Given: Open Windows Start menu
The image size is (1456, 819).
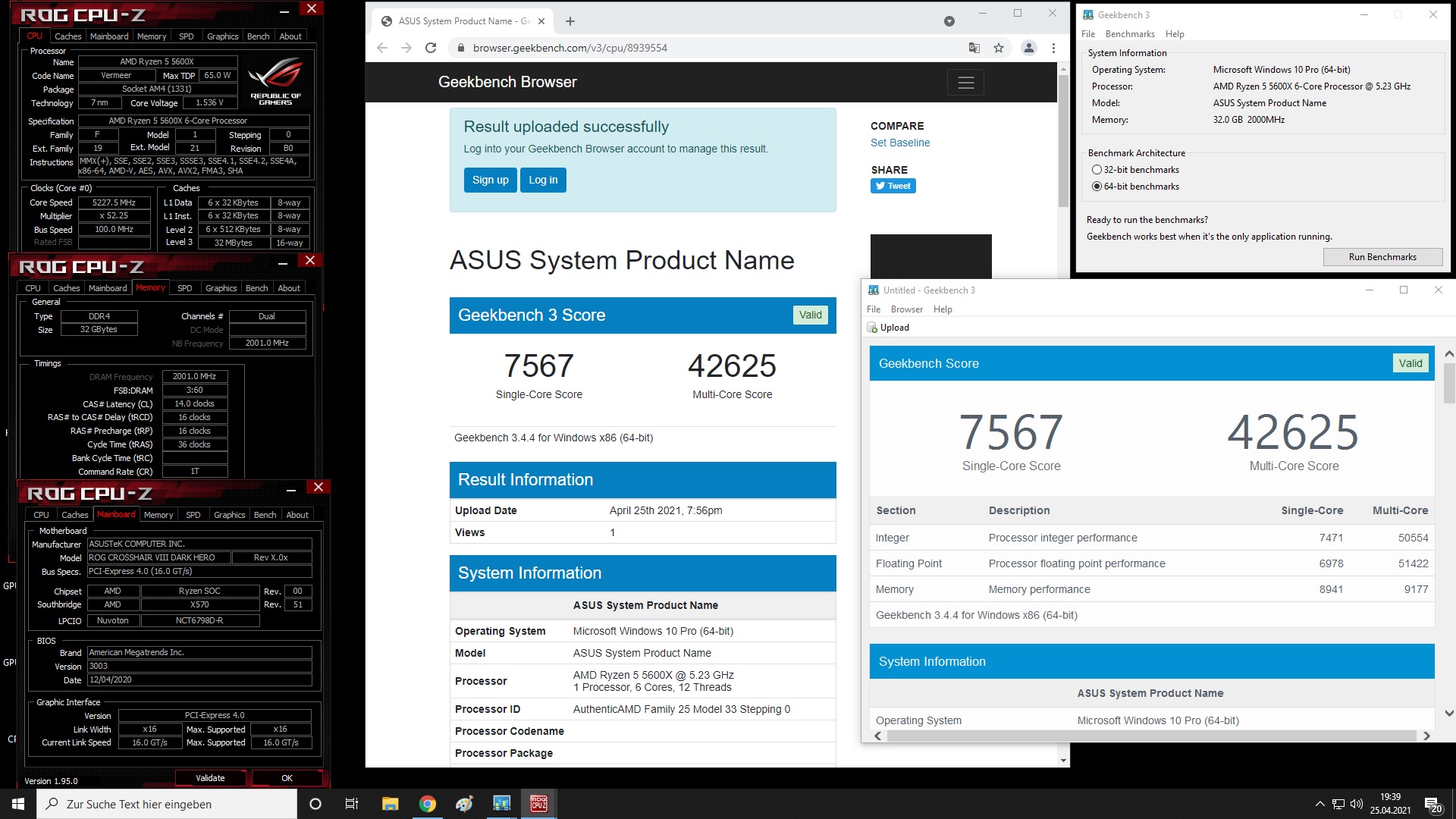Looking at the screenshot, I should (18, 804).
